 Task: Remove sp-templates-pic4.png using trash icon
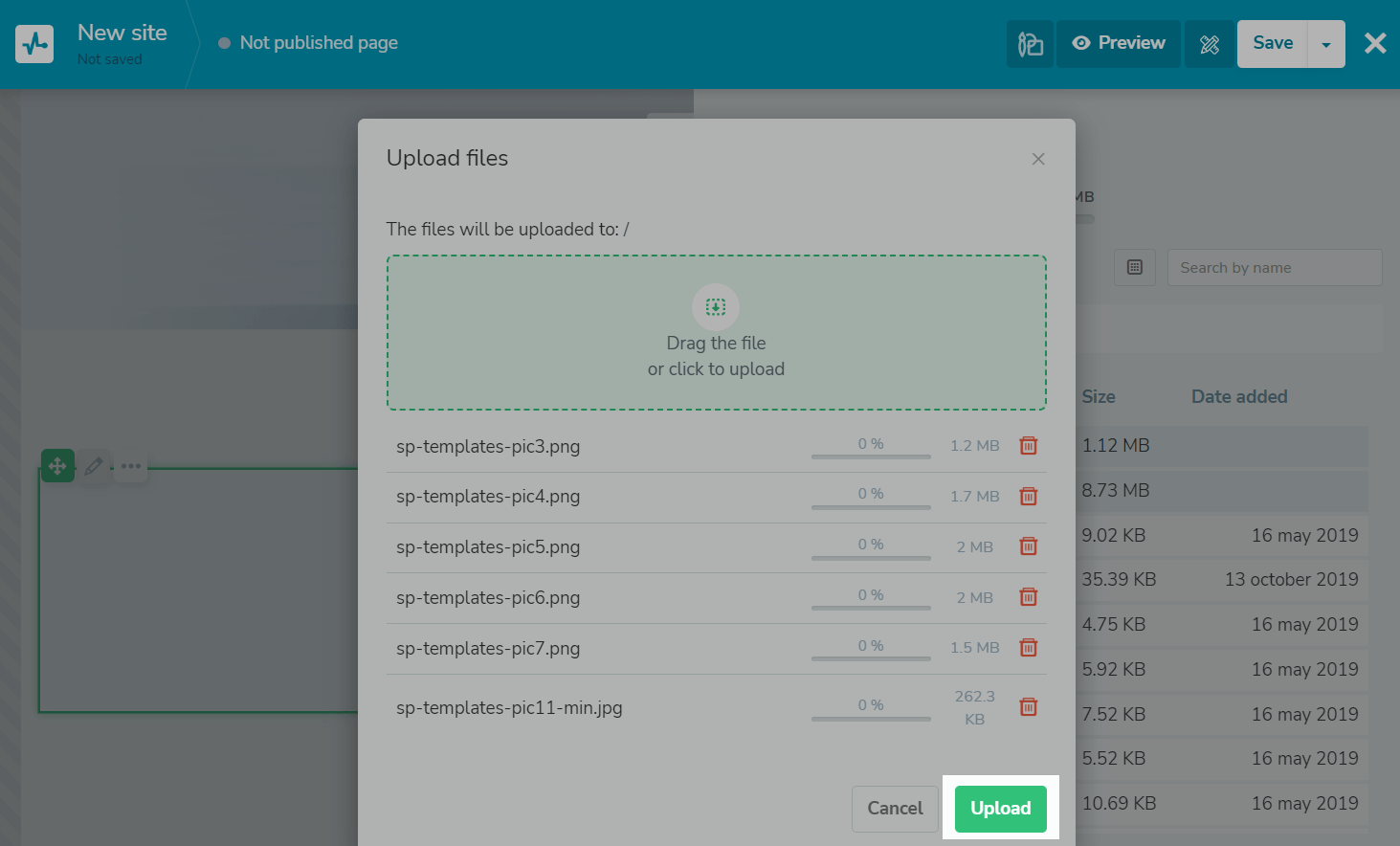(1029, 497)
